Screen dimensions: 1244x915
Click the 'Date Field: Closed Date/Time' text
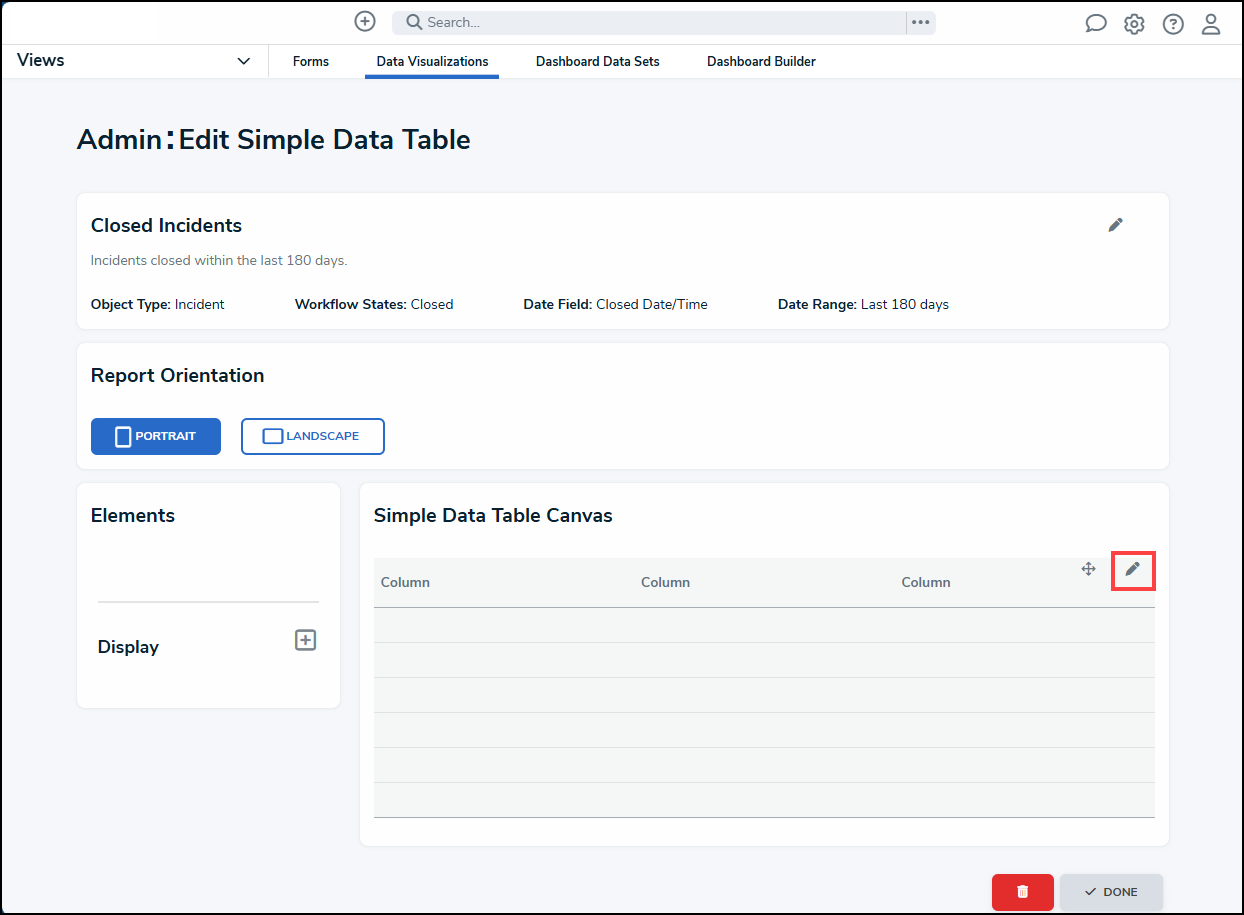[615, 305]
